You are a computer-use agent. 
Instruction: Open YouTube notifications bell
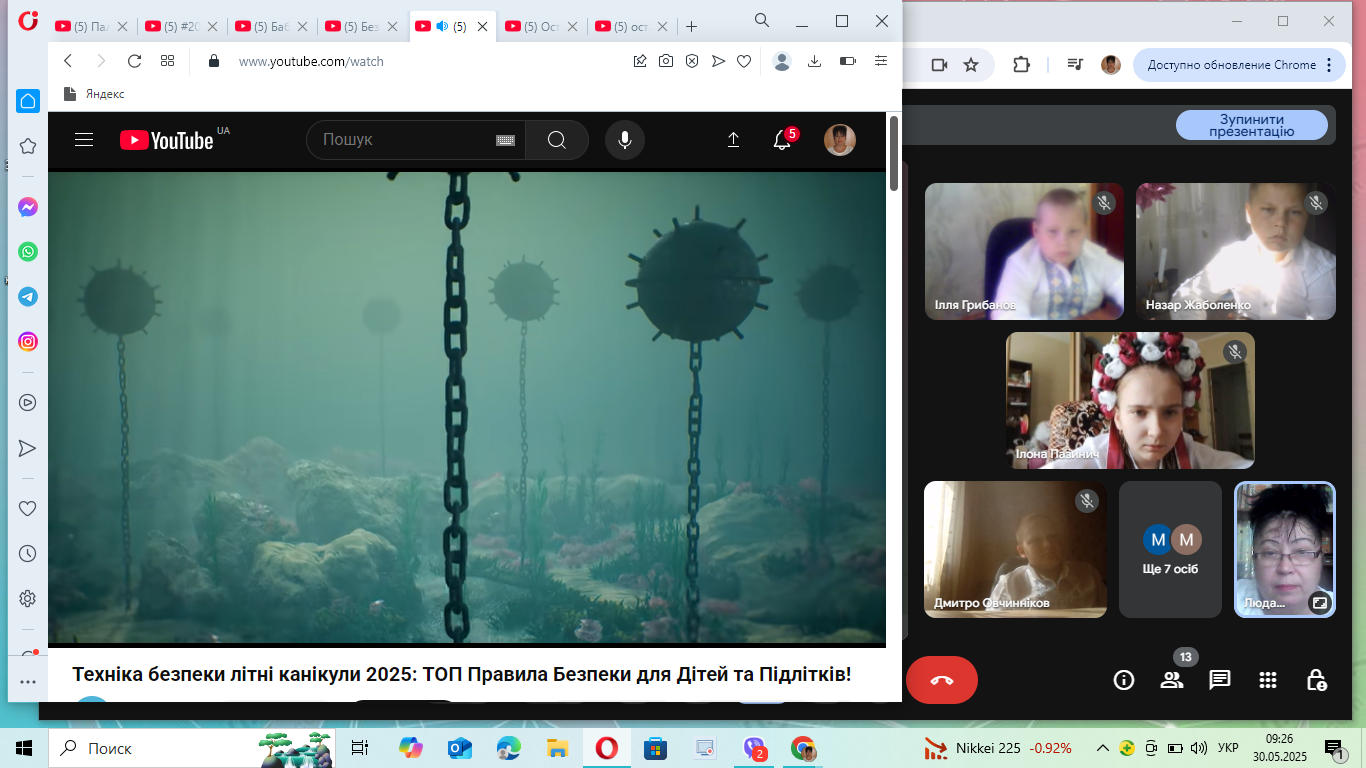[782, 140]
